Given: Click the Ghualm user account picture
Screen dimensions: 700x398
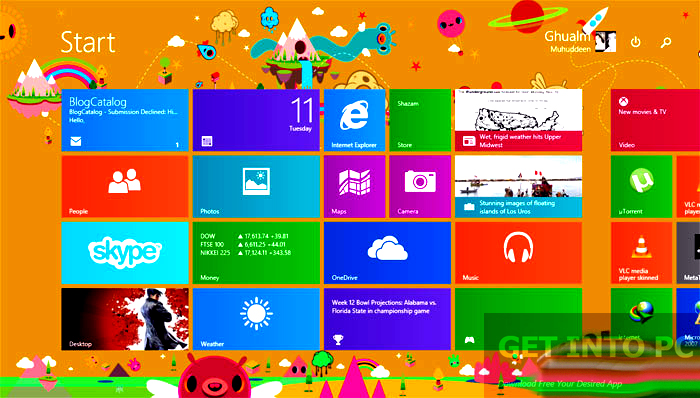Looking at the screenshot, I should click(606, 41).
